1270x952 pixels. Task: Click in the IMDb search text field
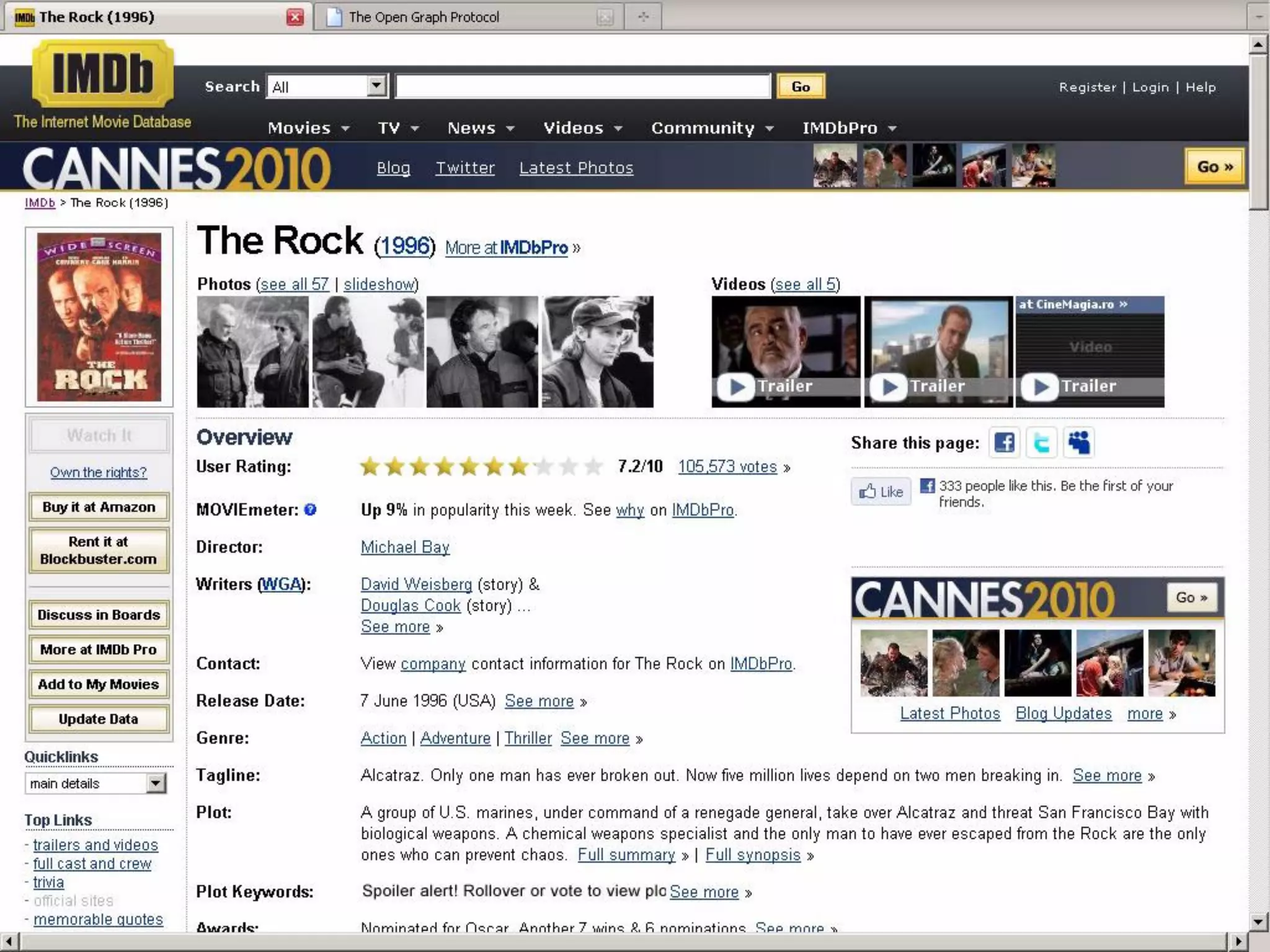pyautogui.click(x=582, y=86)
